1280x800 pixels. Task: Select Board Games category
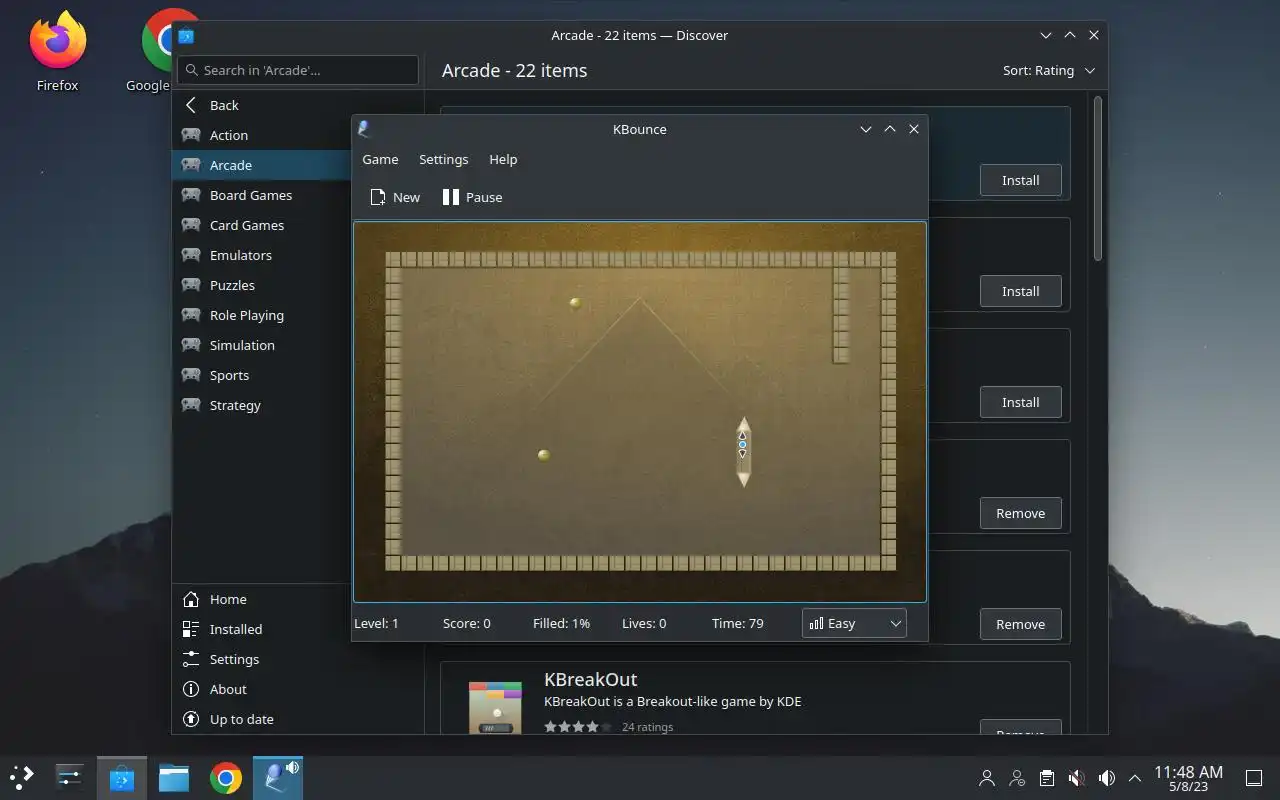click(263, 195)
